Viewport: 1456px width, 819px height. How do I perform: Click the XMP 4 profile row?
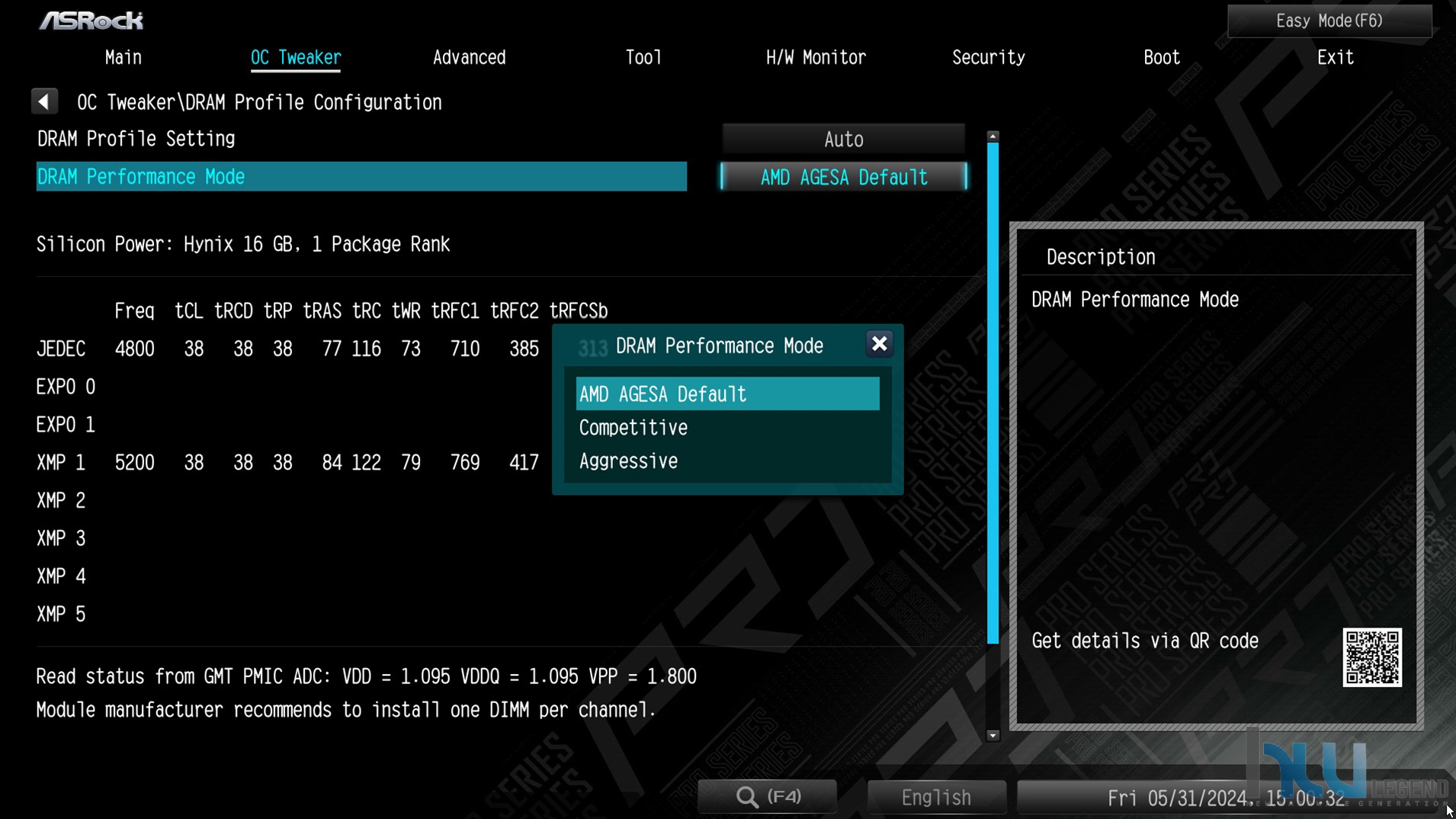[x=61, y=577]
